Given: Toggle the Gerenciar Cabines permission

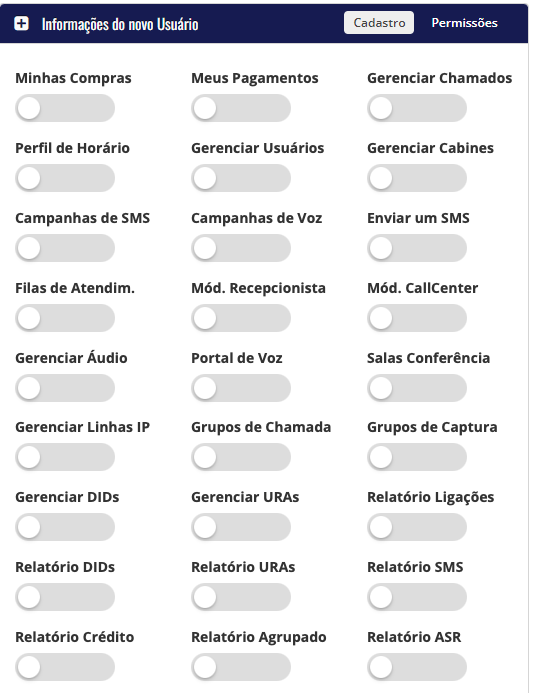Looking at the screenshot, I should tap(417, 178).
